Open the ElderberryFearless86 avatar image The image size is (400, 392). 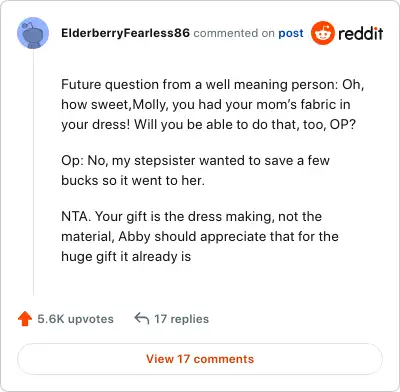click(33, 33)
